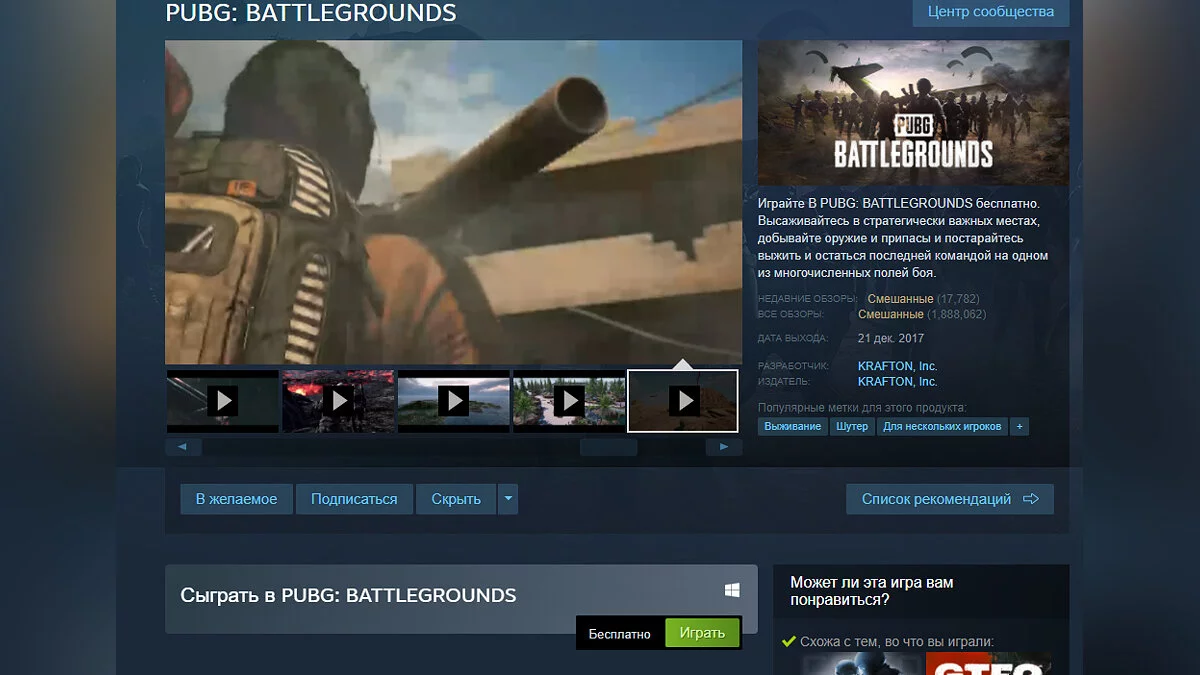Click the Сыграть в PUBG: BATTLEGROUNDS heading
The height and width of the screenshot is (675, 1200).
point(348,595)
